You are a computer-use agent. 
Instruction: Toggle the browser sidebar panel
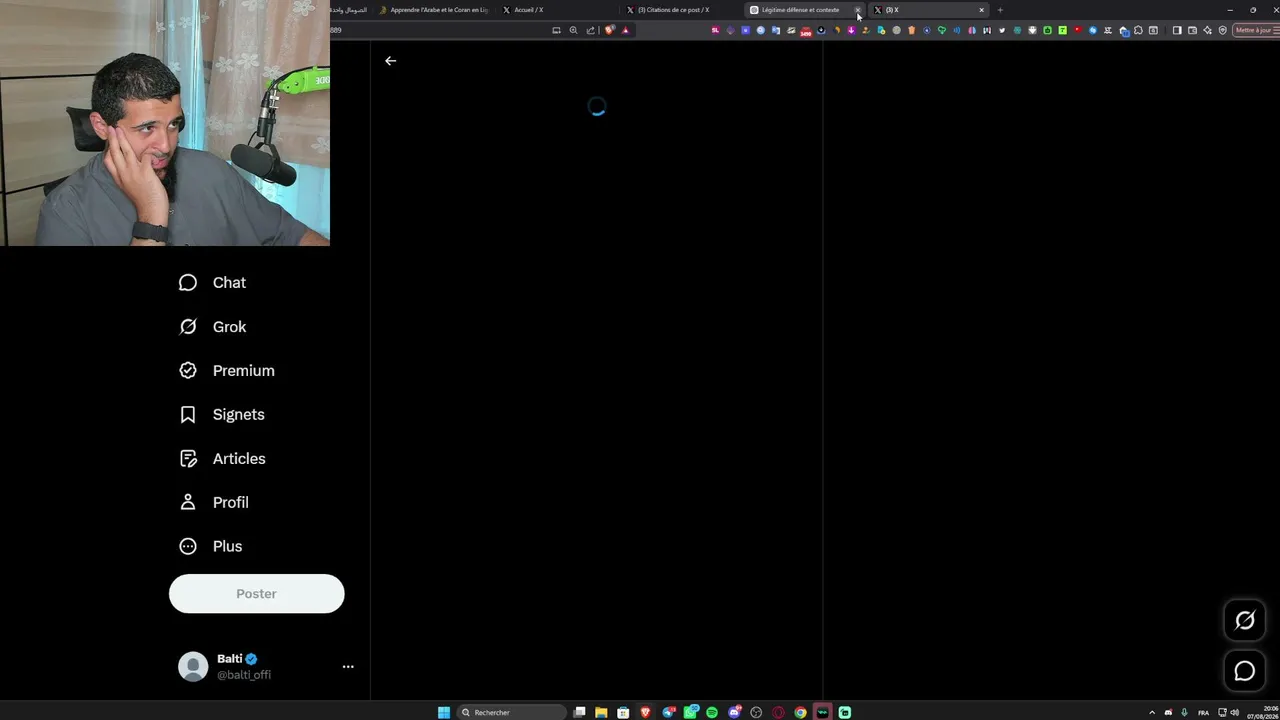[1177, 30]
